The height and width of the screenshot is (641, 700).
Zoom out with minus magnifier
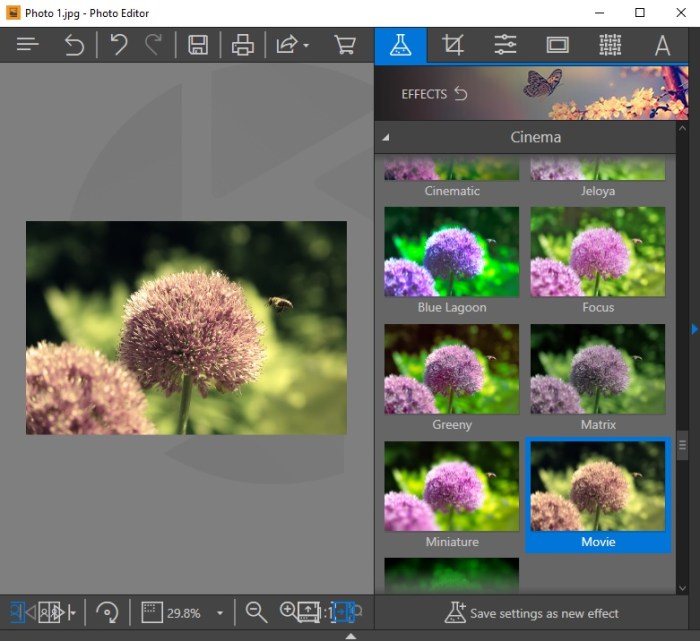[x=256, y=612]
